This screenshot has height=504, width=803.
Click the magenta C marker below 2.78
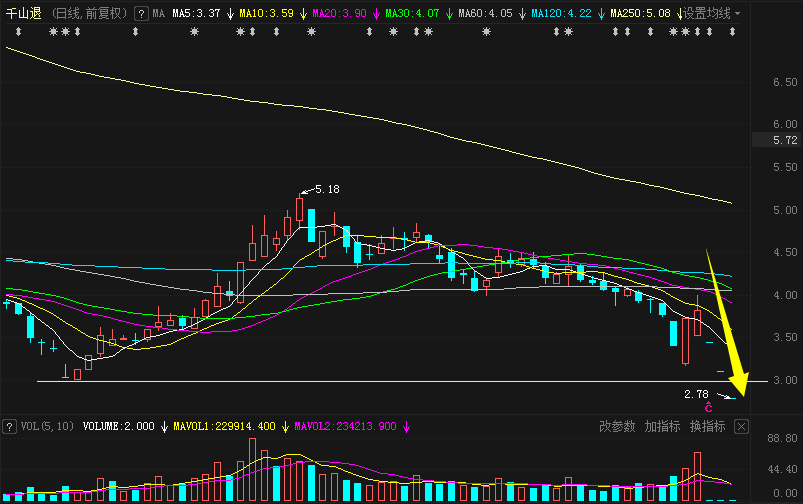(x=708, y=407)
